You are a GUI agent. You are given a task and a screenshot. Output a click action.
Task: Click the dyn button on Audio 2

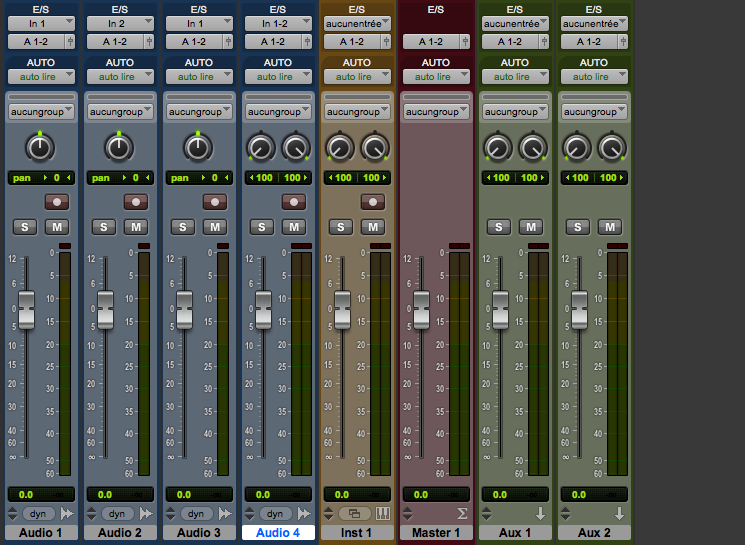pyautogui.click(x=118, y=513)
